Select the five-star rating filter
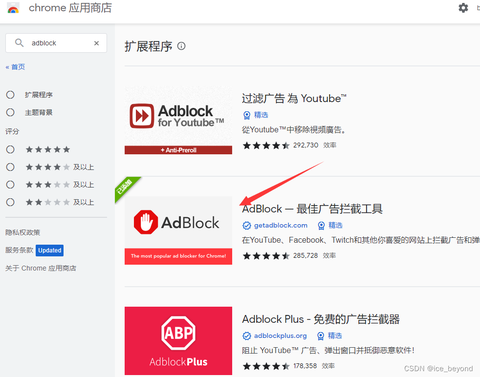This screenshot has height=377, width=480. coord(10,149)
